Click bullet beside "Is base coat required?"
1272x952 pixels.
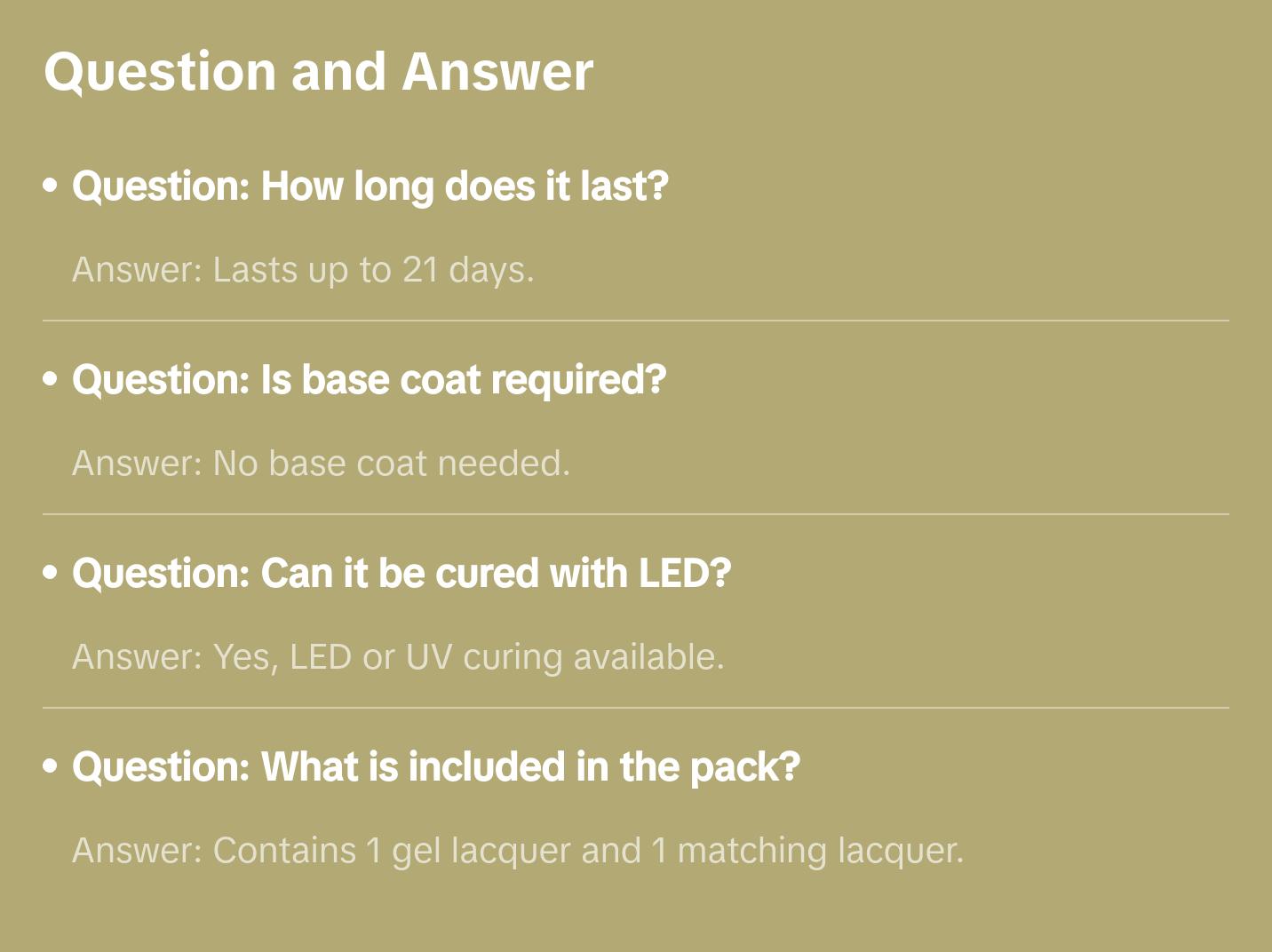51,379
